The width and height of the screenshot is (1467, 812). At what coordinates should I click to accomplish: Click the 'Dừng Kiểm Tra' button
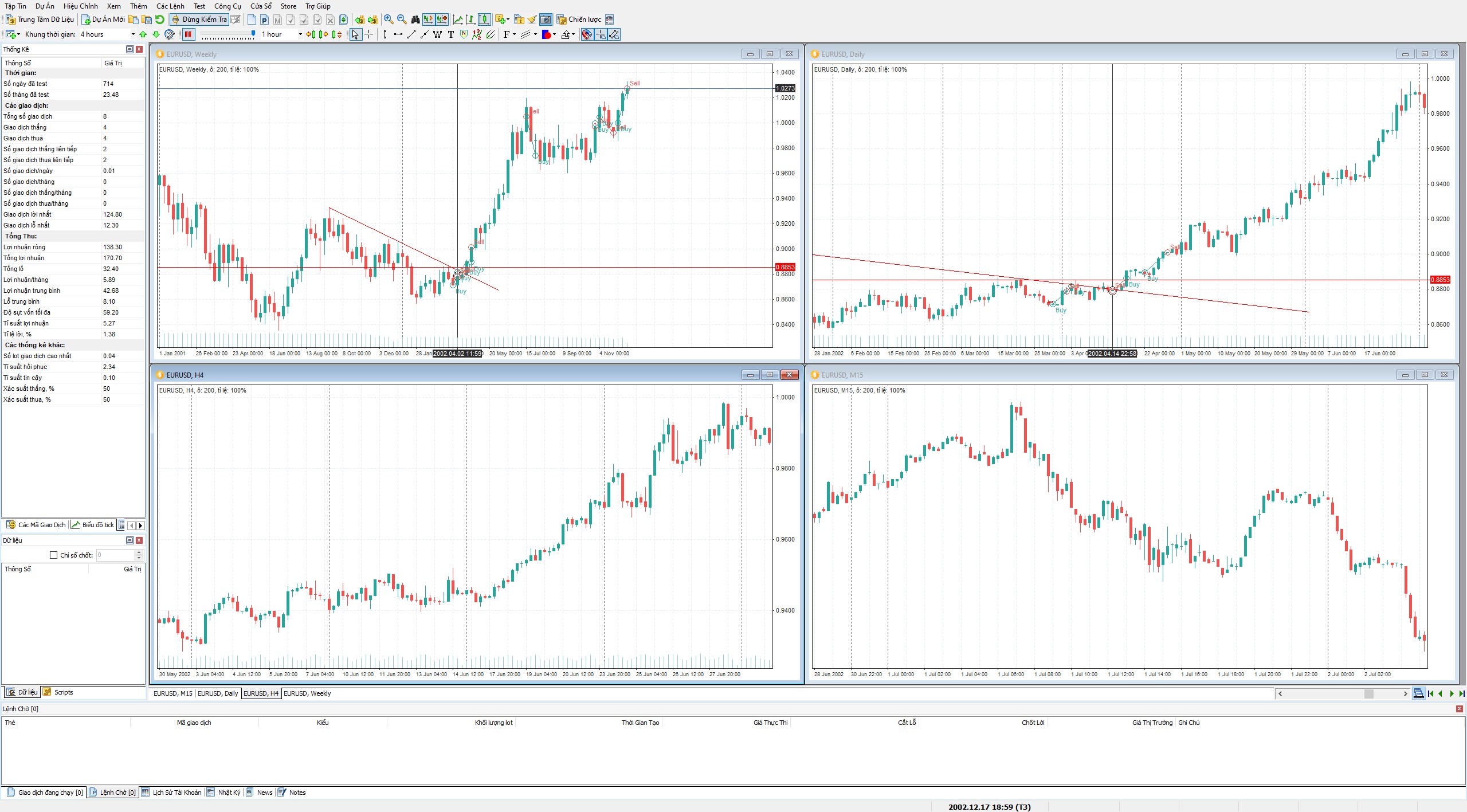coord(199,19)
